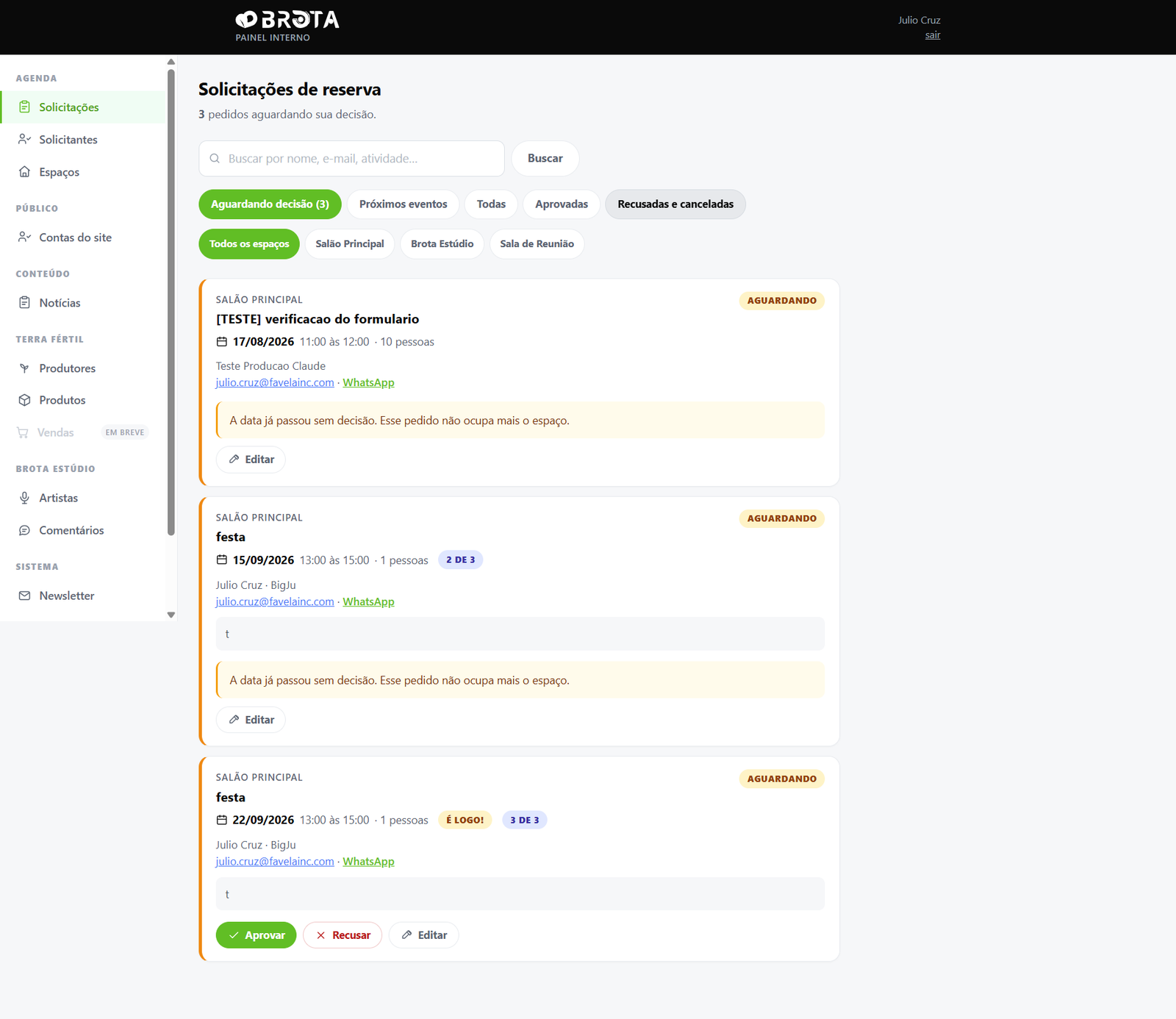Open WhatsApp link in the [TESTE] card
This screenshot has height=1019, width=1176.
coord(368,382)
